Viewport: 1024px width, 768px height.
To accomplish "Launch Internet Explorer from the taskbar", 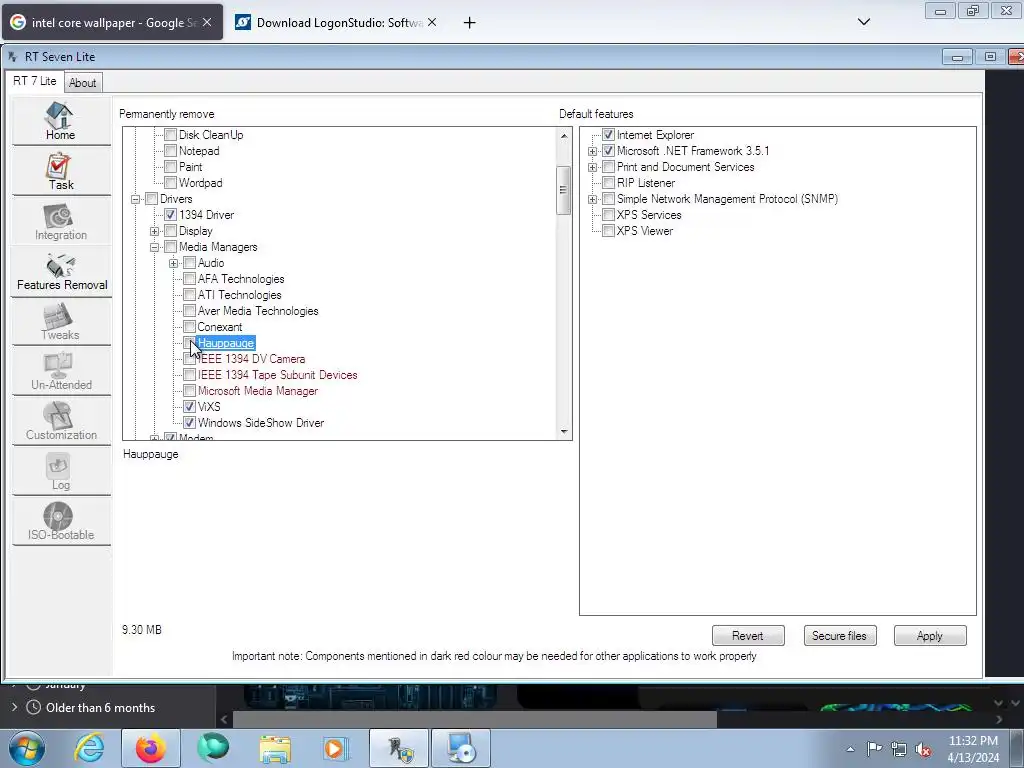I will (89, 748).
